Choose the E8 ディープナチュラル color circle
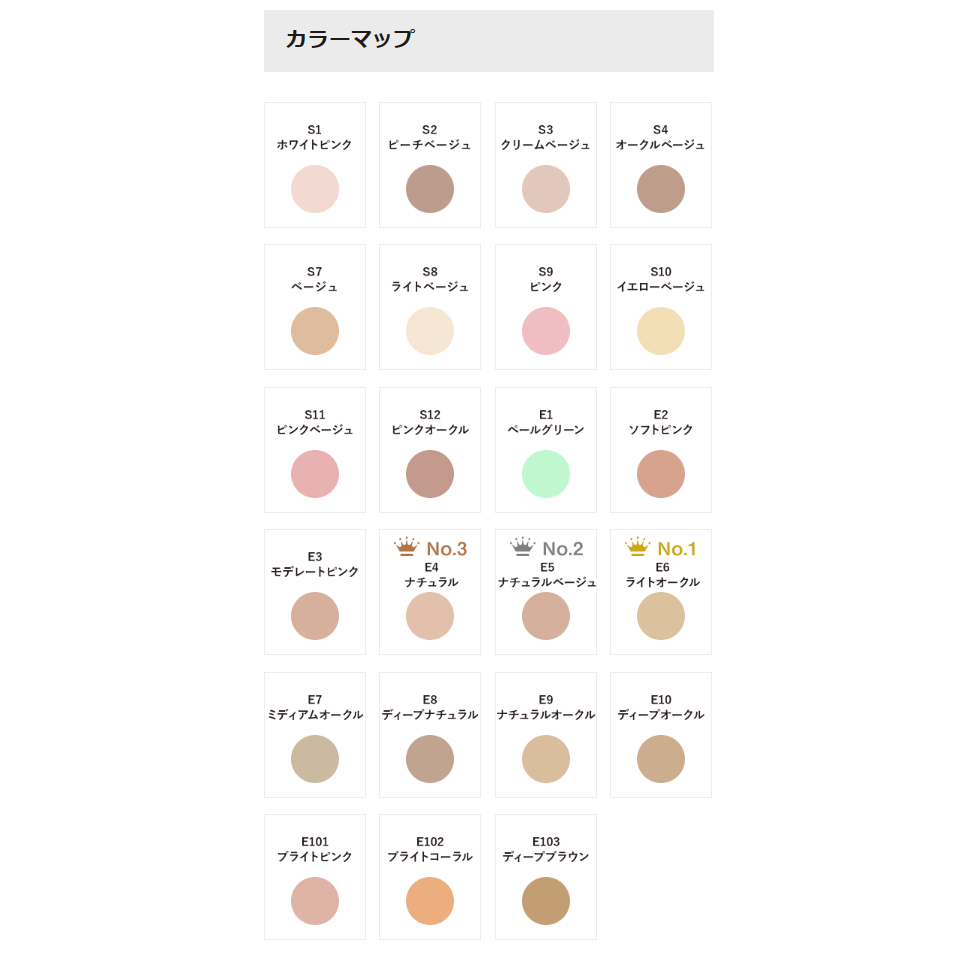The image size is (959, 959). click(430, 759)
